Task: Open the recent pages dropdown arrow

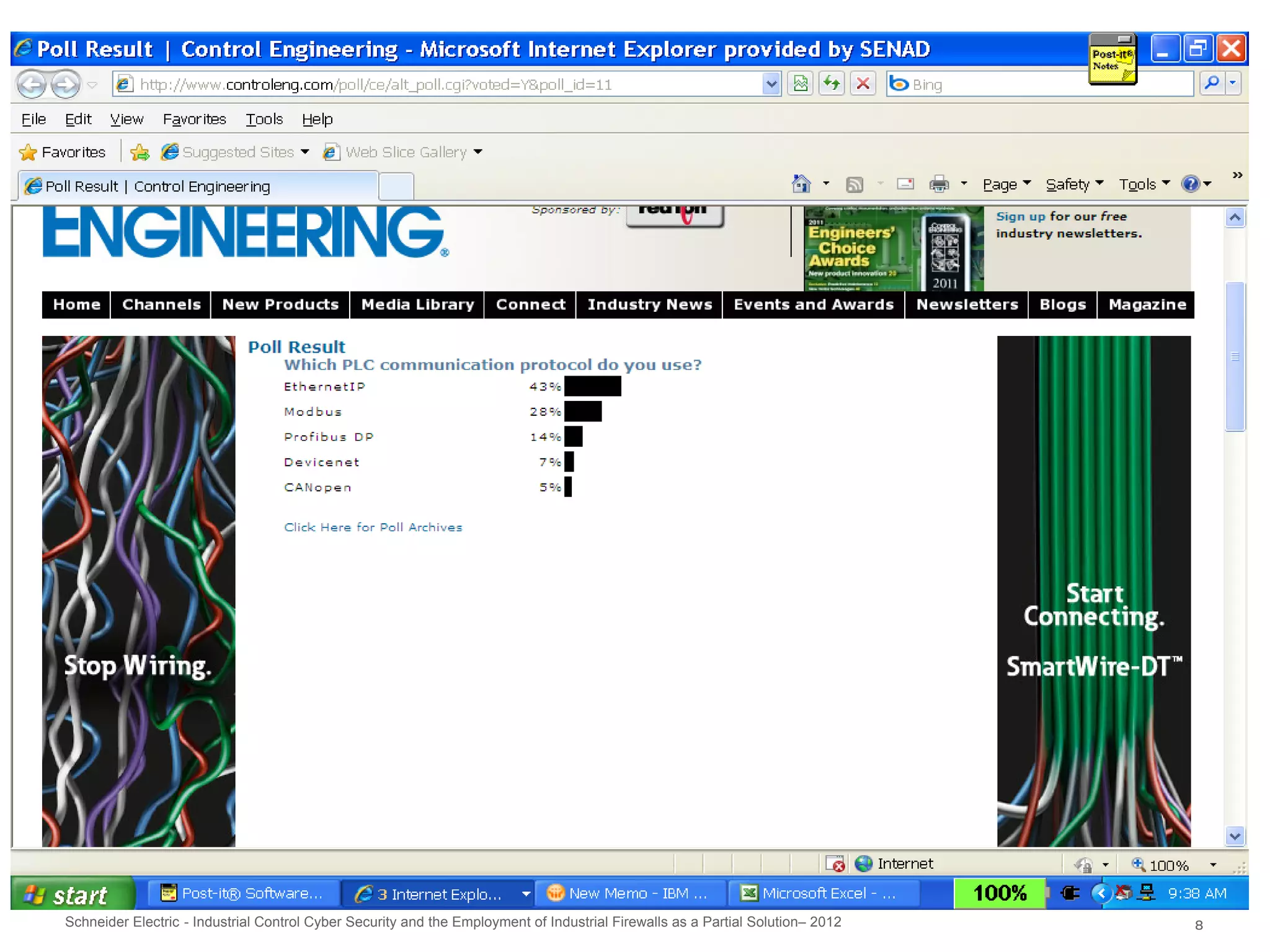Action: (x=92, y=84)
